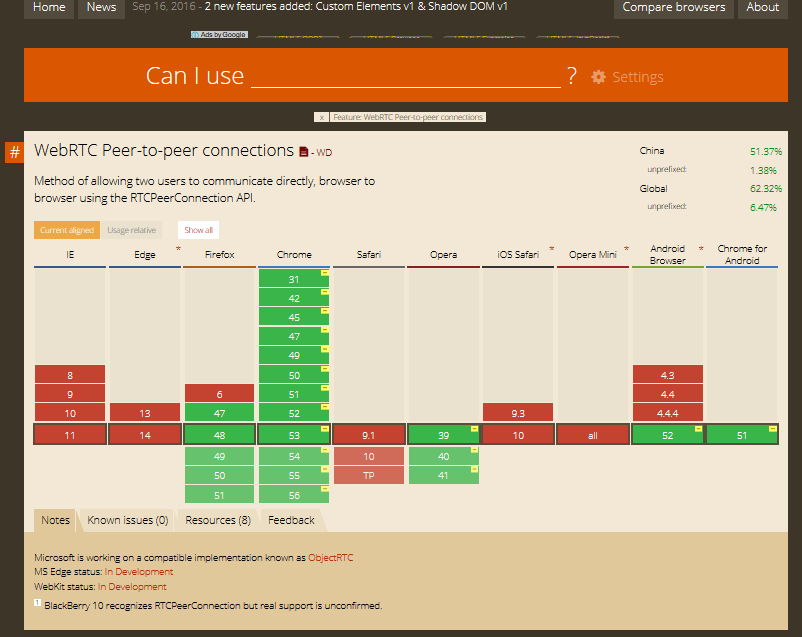Click the Opera Mini column asterisk
Viewport: 802px width, 637px height.
pyautogui.click(x=627, y=249)
